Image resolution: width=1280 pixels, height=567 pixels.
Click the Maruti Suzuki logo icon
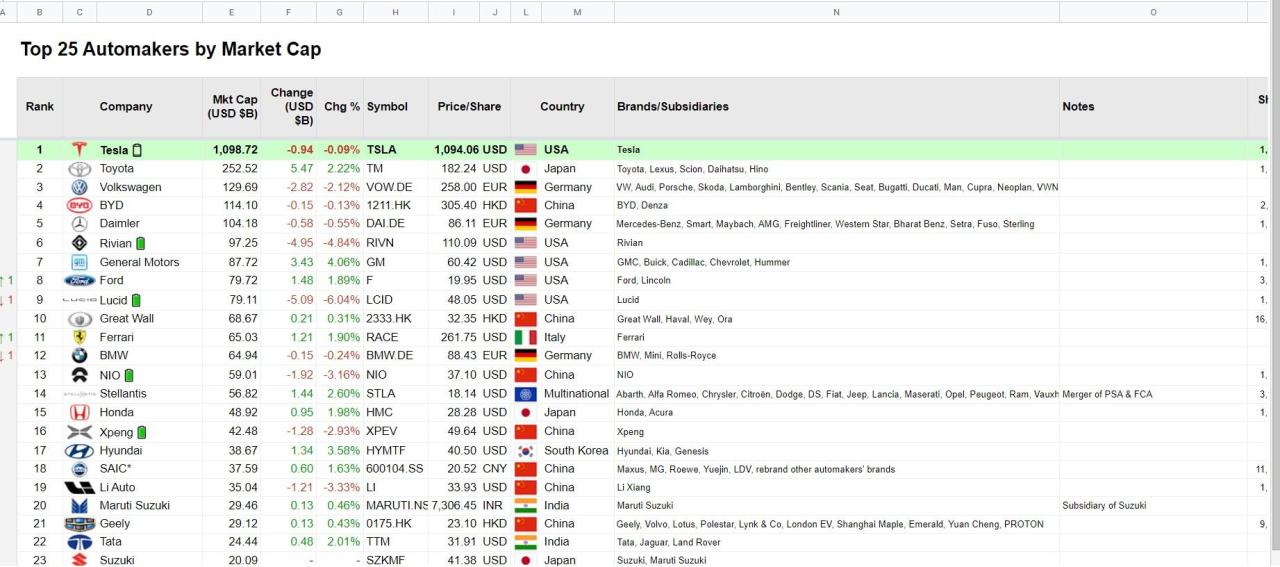(x=80, y=506)
